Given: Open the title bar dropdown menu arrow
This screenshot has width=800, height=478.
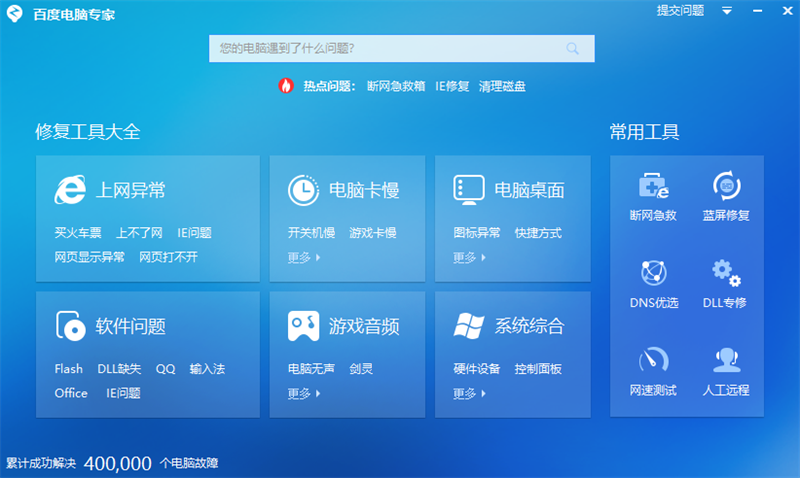Looking at the screenshot, I should (x=727, y=11).
